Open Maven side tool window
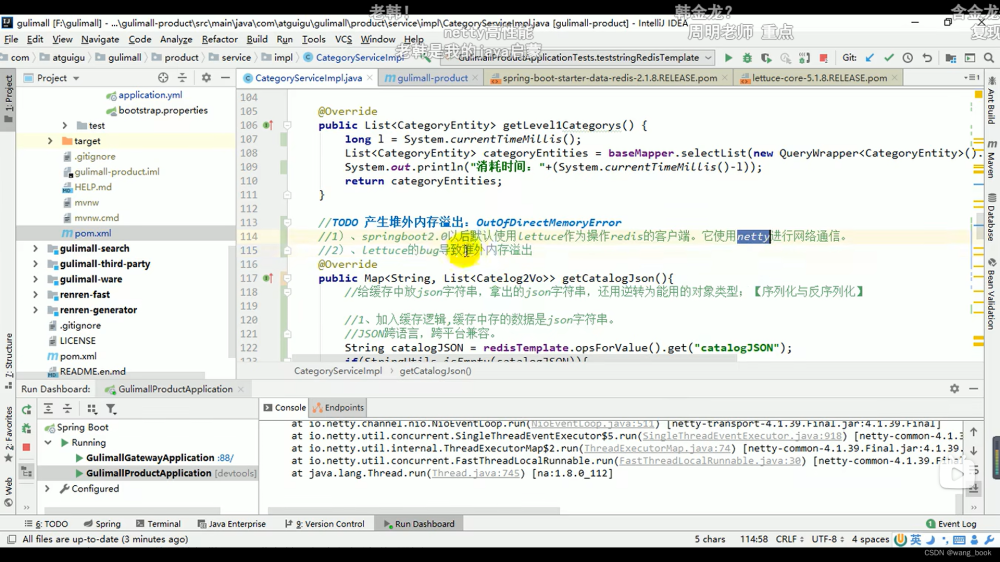Image resolution: width=1000 pixels, height=562 pixels. pos(992,159)
